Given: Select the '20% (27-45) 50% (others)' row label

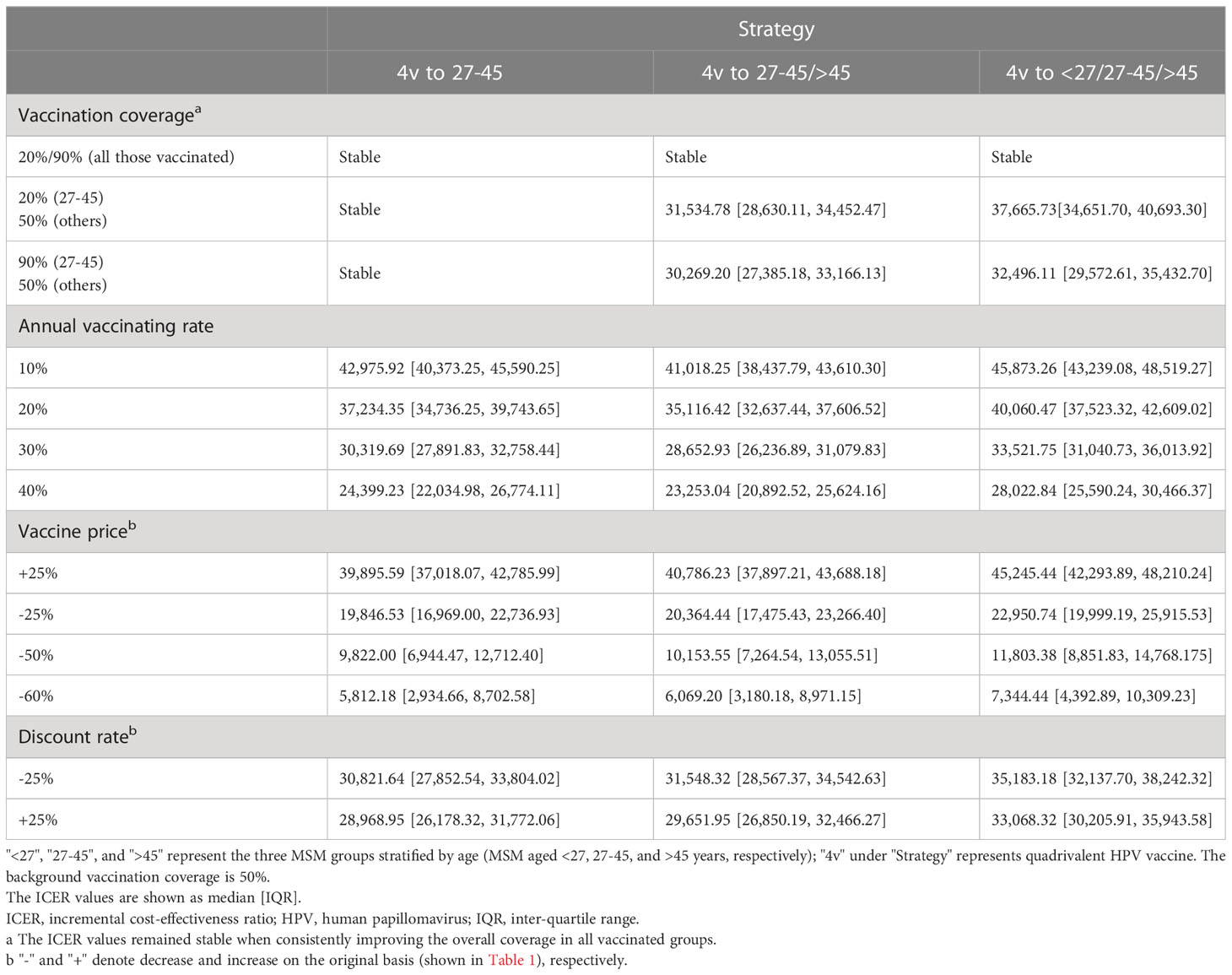Looking at the screenshot, I should pos(62,209).
